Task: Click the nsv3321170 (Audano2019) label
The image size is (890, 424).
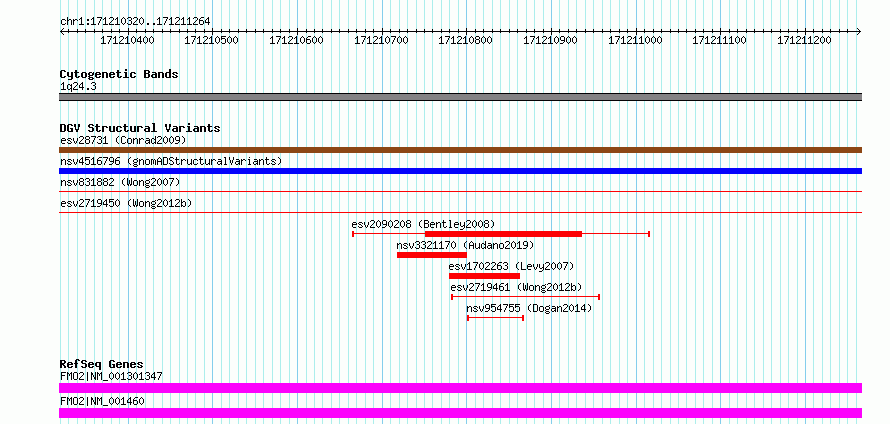Action: 465,245
